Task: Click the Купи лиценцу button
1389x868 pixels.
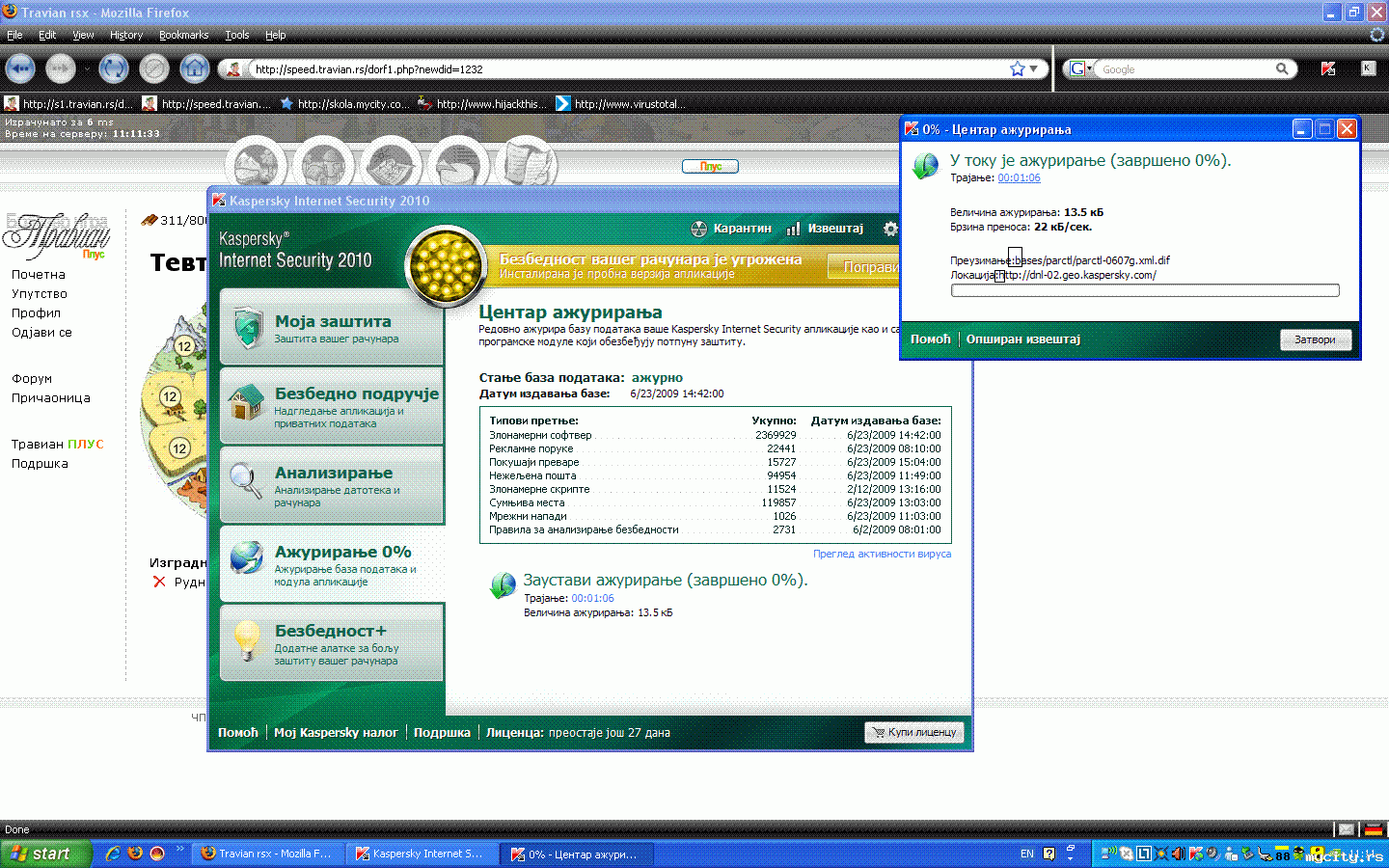Action: (913, 732)
